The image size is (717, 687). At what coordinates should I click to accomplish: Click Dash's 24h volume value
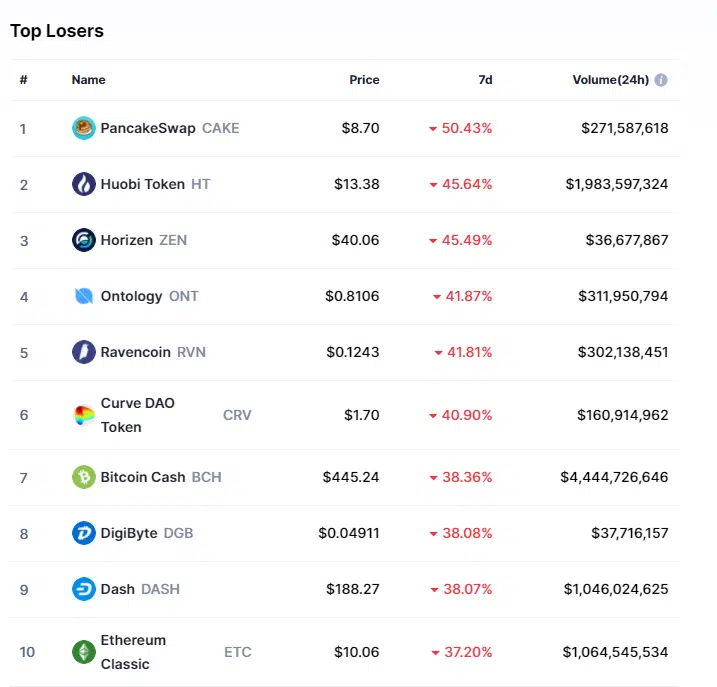pos(616,589)
